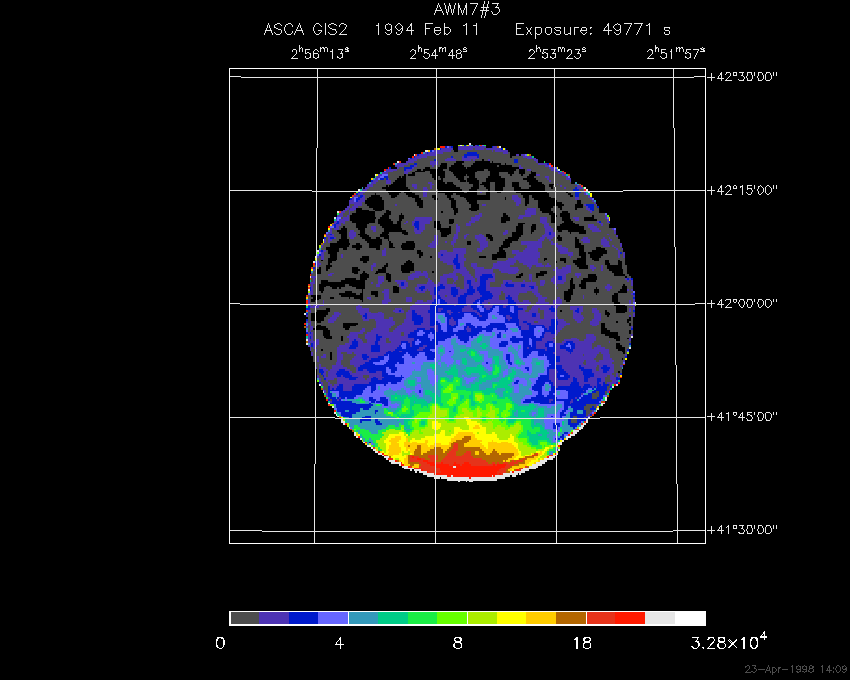
Task: Pick the yellow colorbar swatch
Action: (512, 618)
